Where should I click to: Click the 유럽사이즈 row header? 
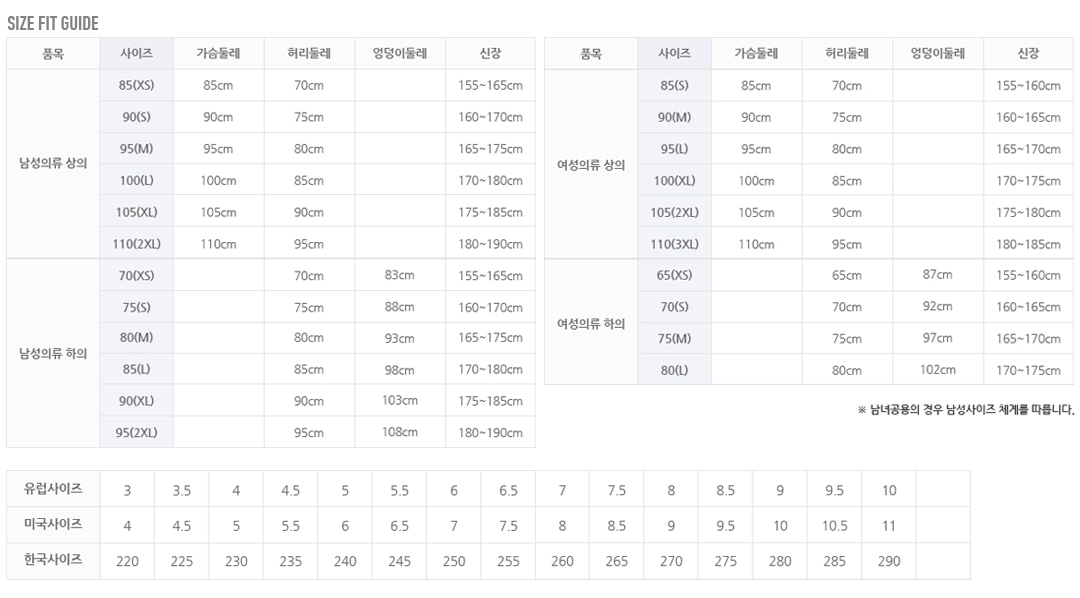[x=53, y=489]
